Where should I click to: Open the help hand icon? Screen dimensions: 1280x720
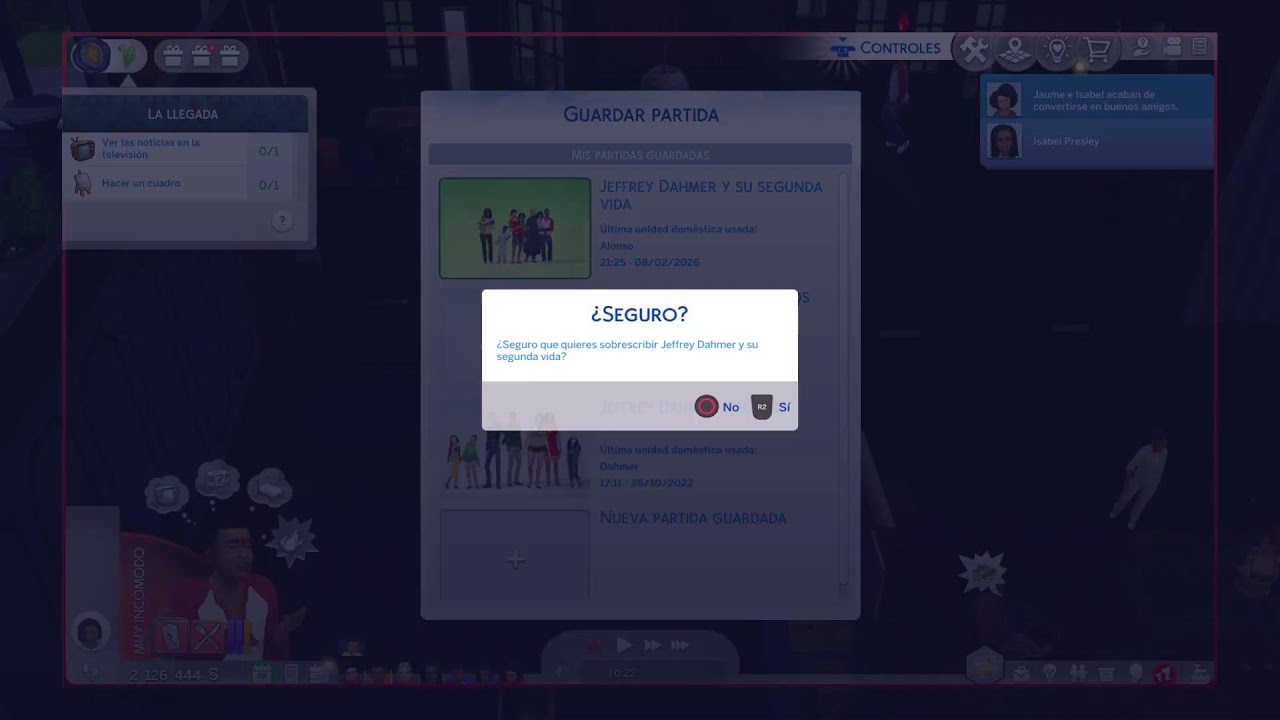click(1142, 47)
